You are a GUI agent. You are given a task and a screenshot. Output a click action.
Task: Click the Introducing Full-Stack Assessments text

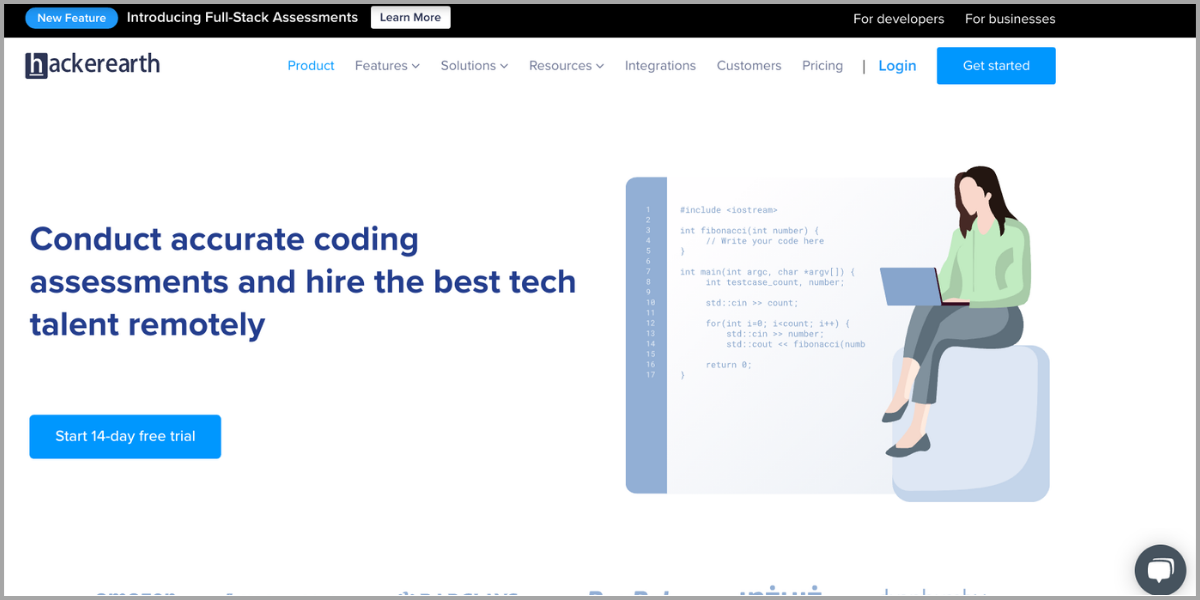point(242,18)
